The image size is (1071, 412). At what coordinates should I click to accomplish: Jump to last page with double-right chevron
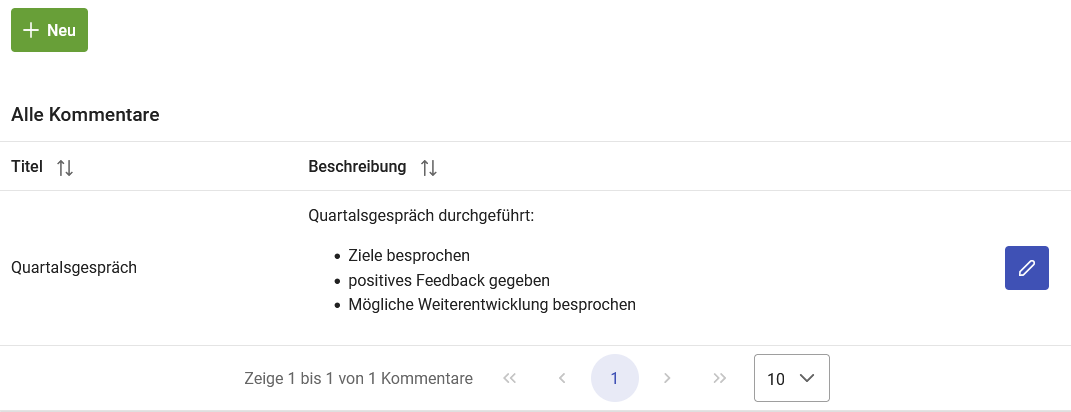(x=719, y=378)
